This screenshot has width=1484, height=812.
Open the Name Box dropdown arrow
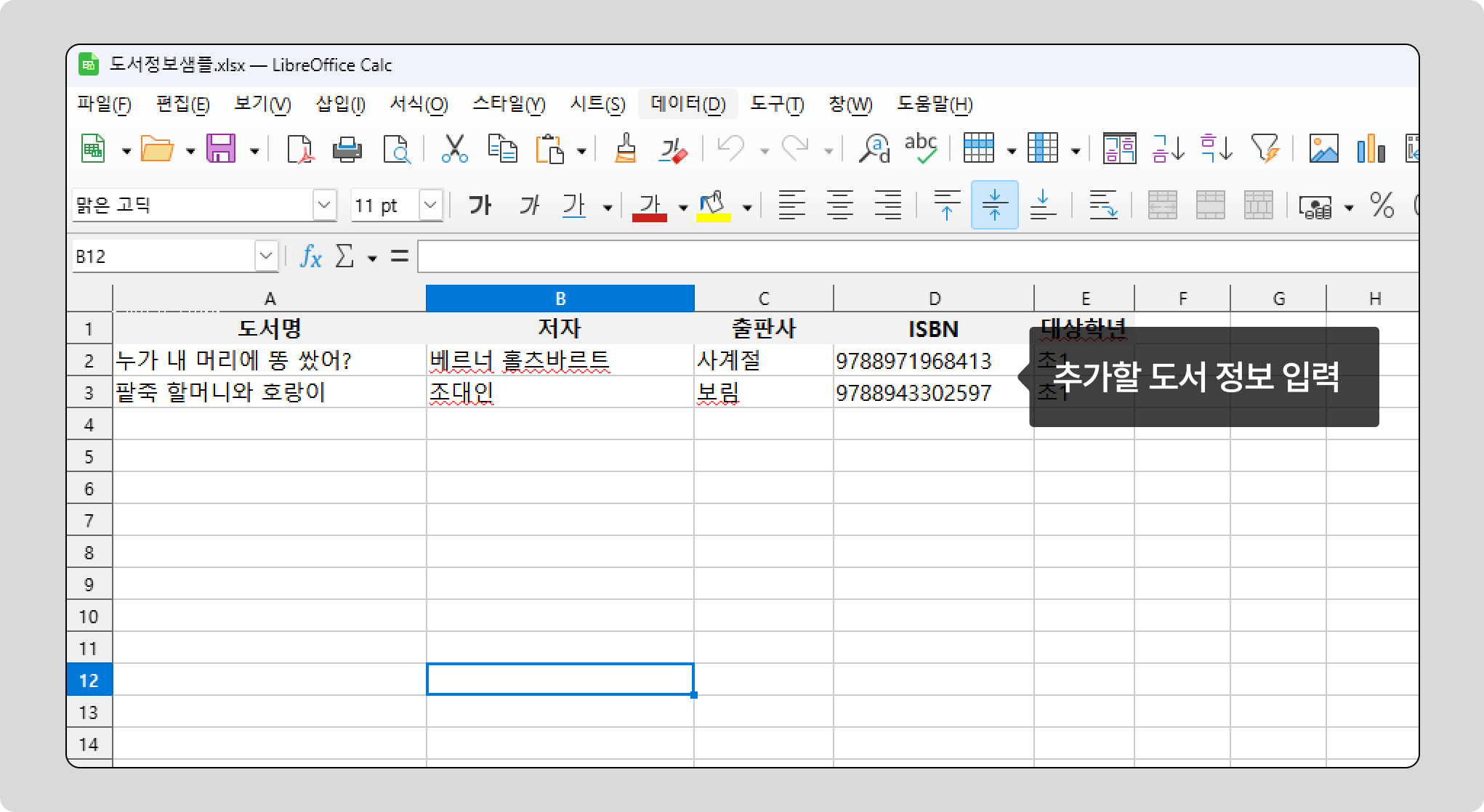coord(267,256)
